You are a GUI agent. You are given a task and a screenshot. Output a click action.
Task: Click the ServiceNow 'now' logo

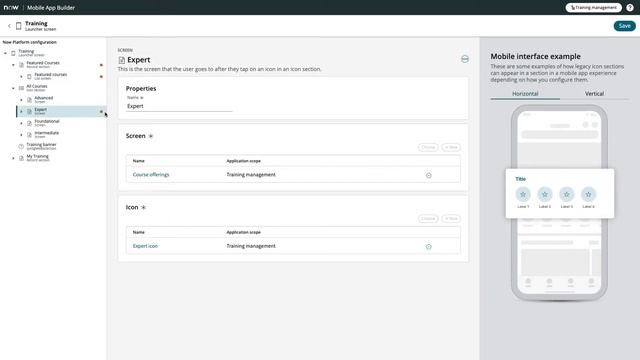tap(11, 7)
